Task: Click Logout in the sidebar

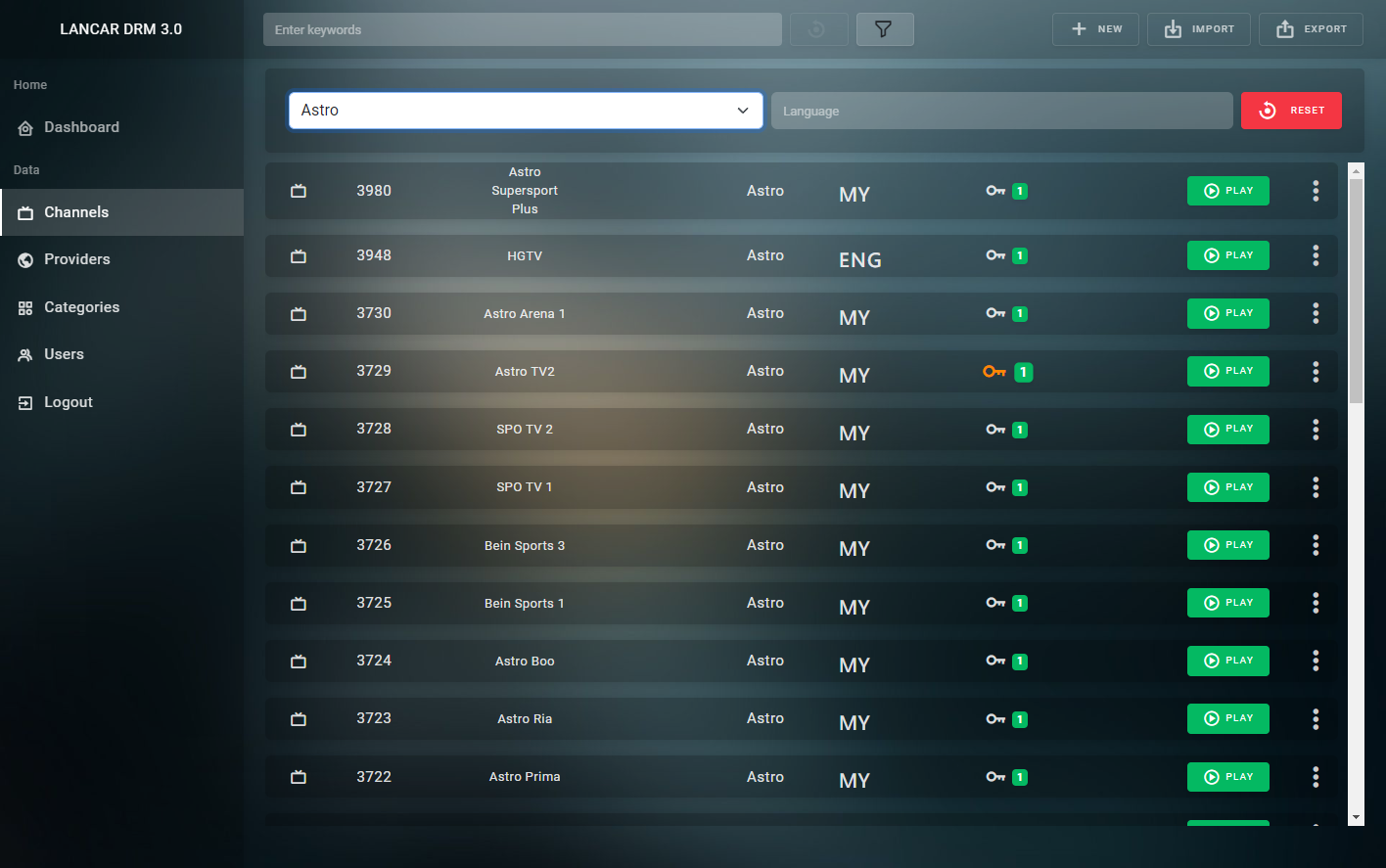Action: point(121,402)
